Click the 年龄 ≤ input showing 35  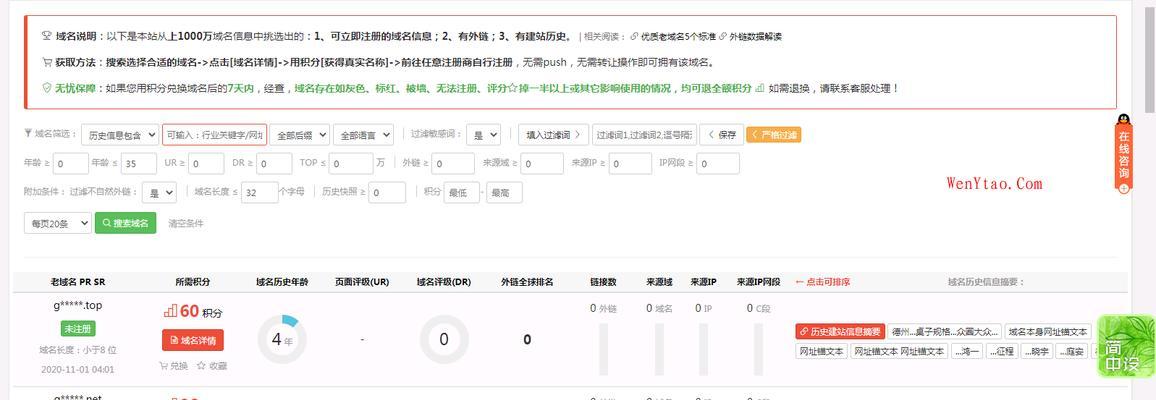139,164
